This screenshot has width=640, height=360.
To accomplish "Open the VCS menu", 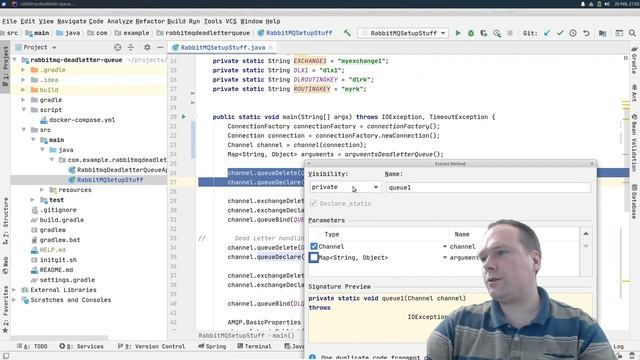I will (x=231, y=21).
